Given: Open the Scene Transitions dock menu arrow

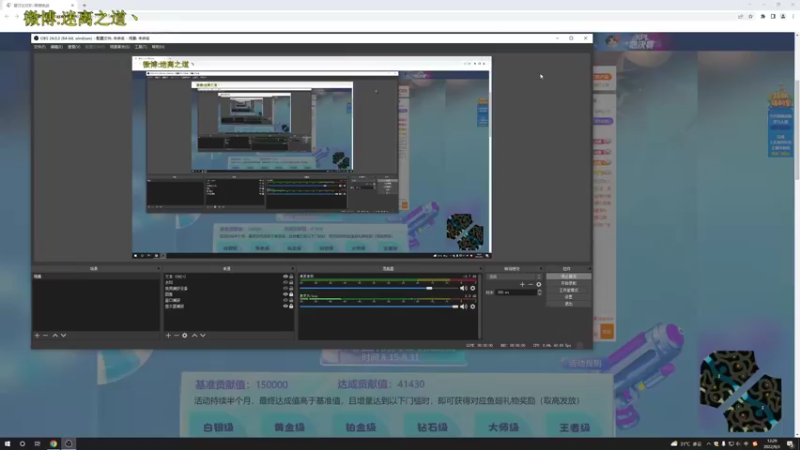Looking at the screenshot, I should coord(541,268).
